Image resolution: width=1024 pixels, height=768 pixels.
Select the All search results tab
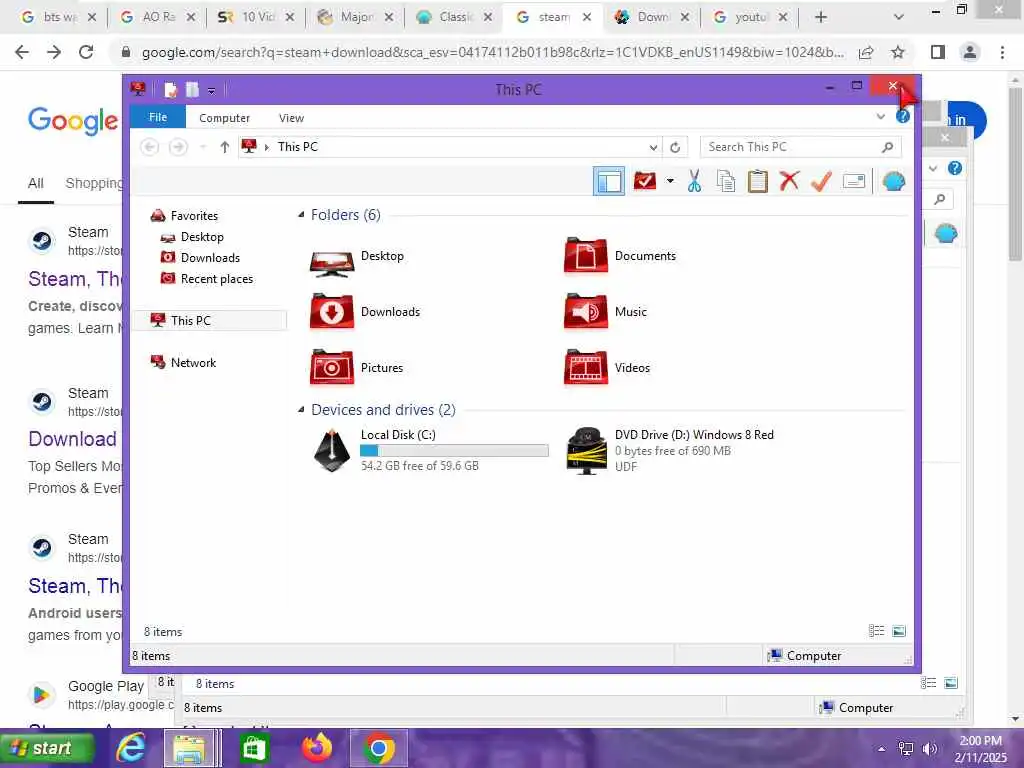point(35,184)
